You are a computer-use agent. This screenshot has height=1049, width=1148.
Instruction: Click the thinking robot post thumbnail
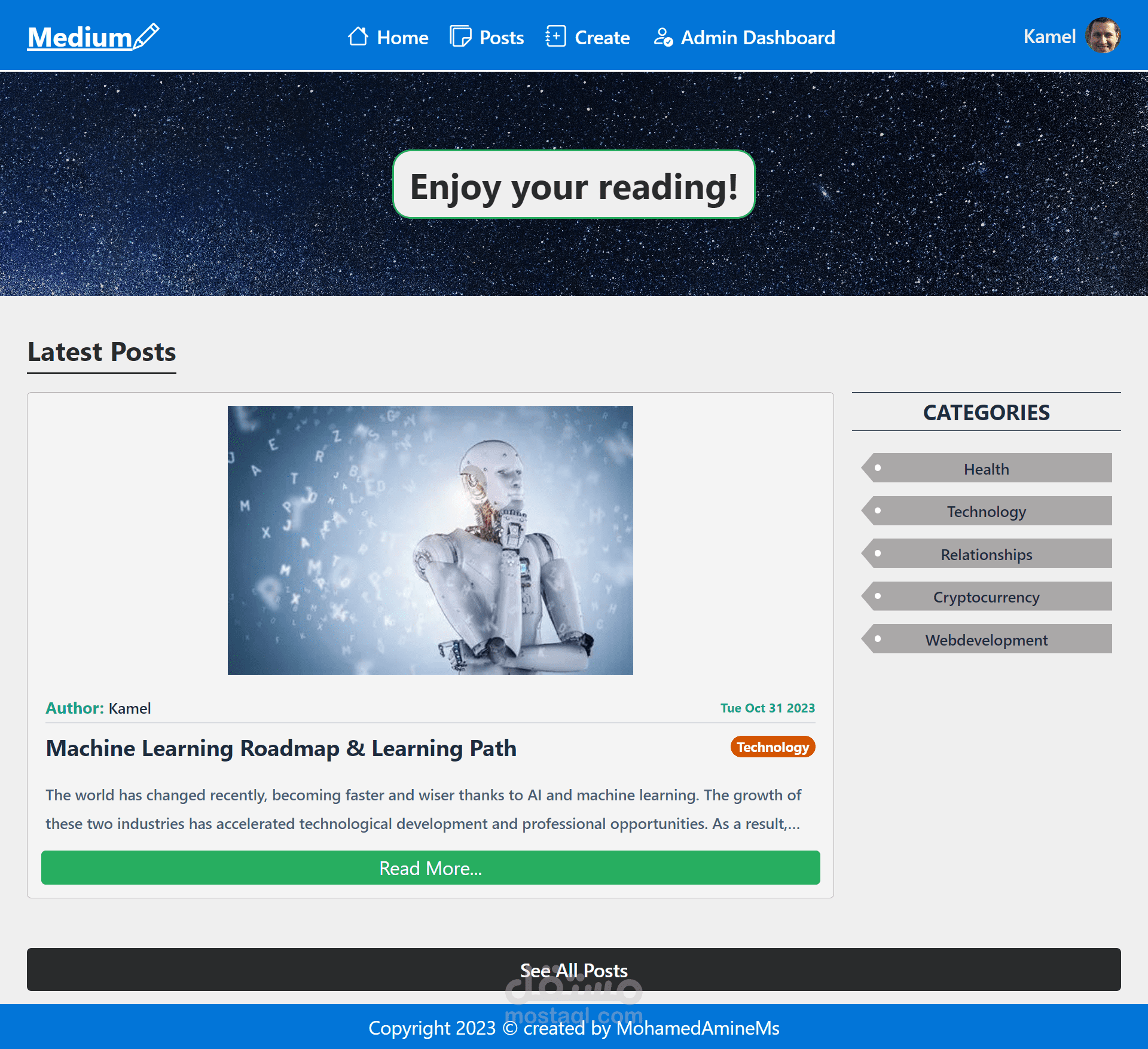point(430,540)
